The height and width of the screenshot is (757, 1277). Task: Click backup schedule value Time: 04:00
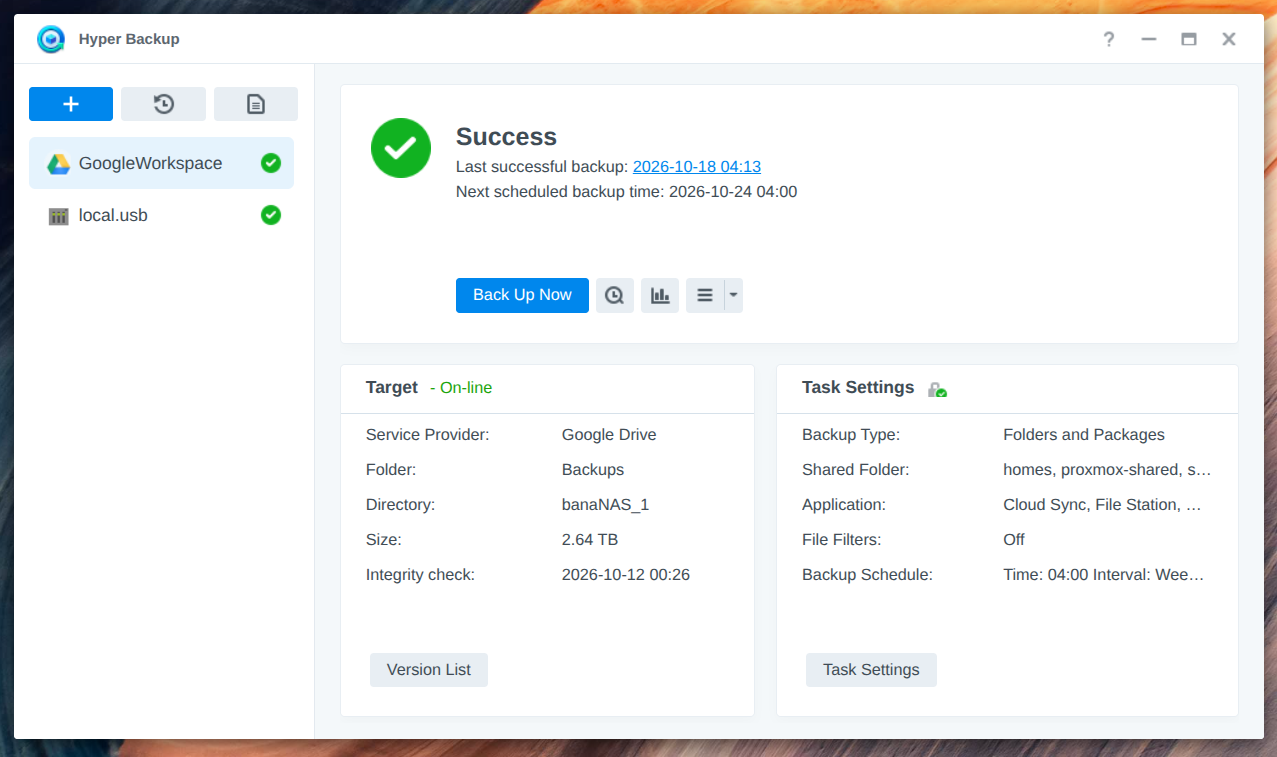click(1104, 575)
